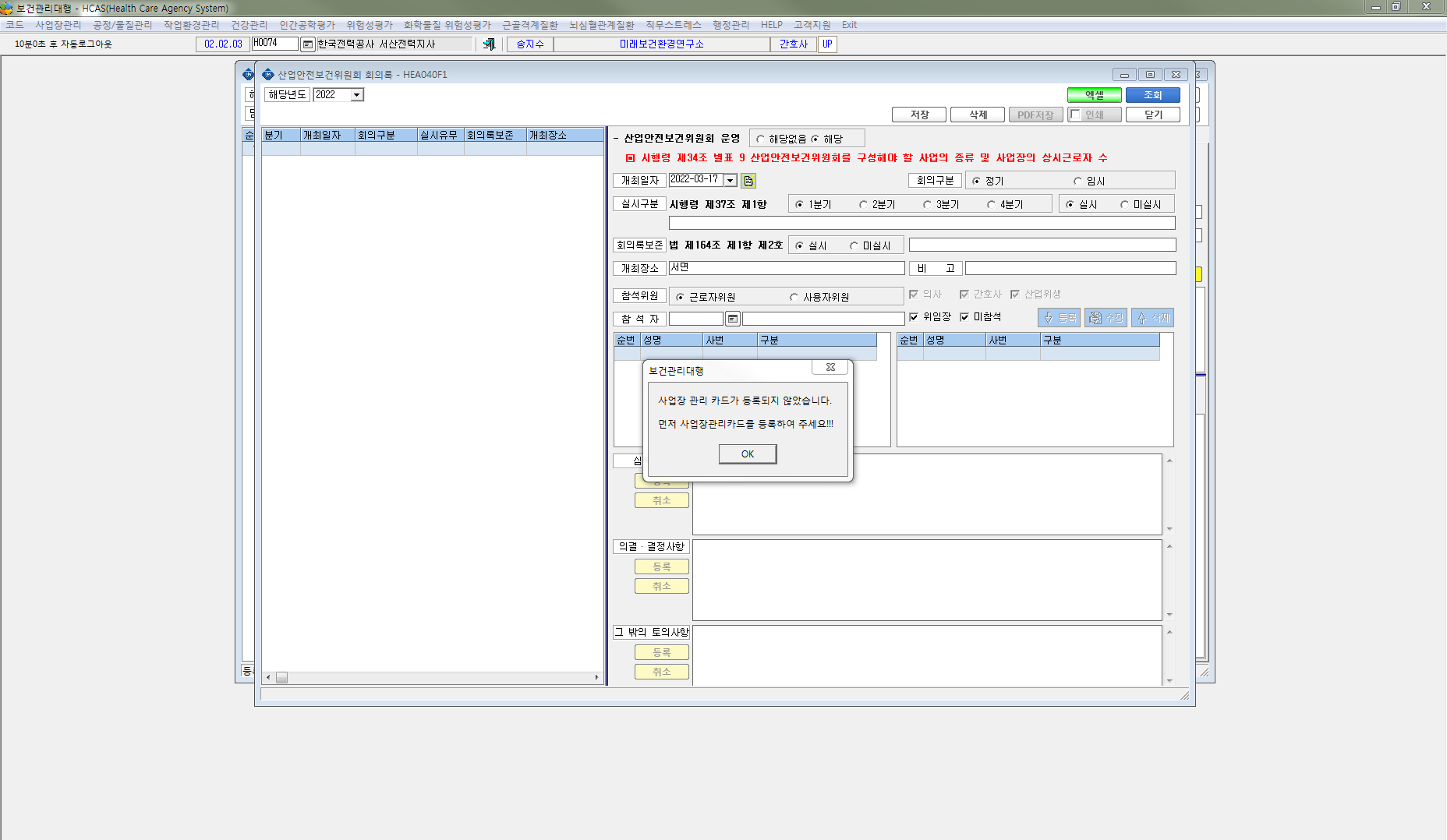Click the logout door icon in the top toolbar
This screenshot has height=840, width=1447.
tap(489, 44)
